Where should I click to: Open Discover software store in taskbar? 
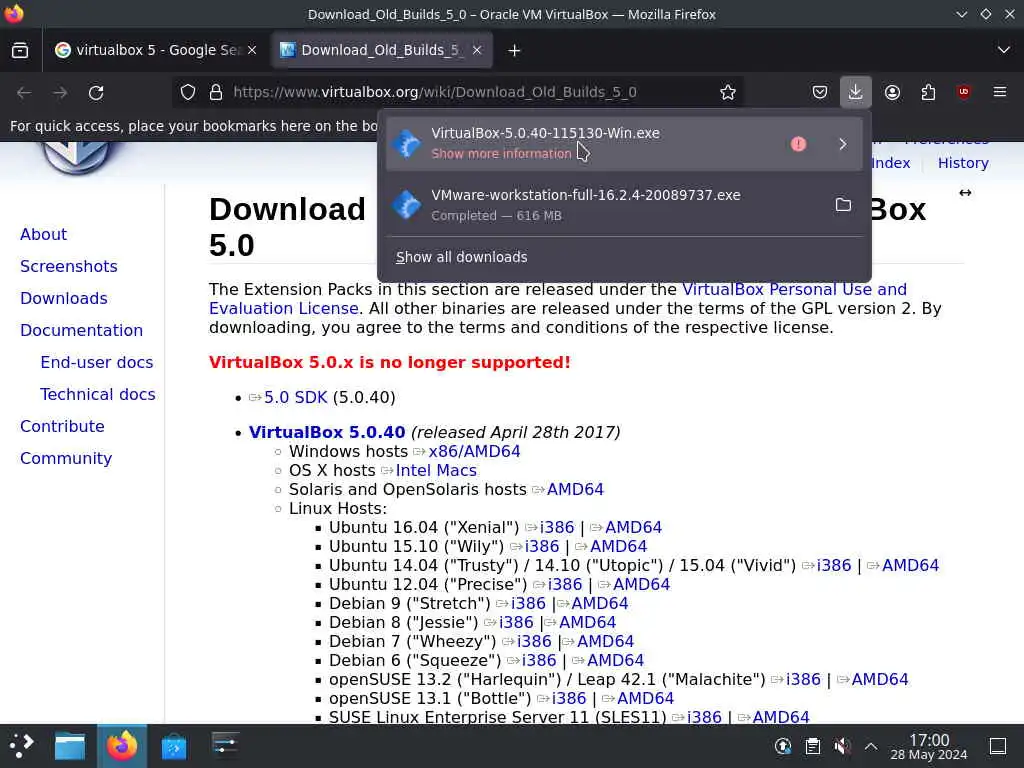tap(174, 746)
